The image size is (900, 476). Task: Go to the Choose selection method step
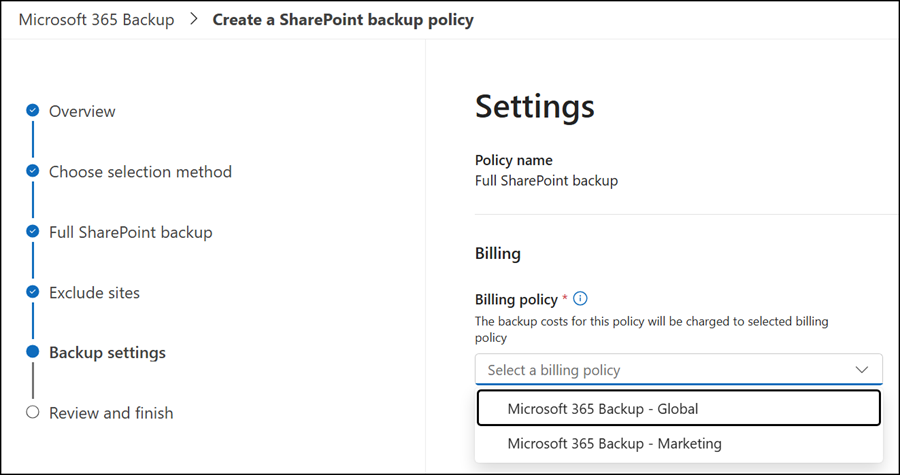(140, 172)
